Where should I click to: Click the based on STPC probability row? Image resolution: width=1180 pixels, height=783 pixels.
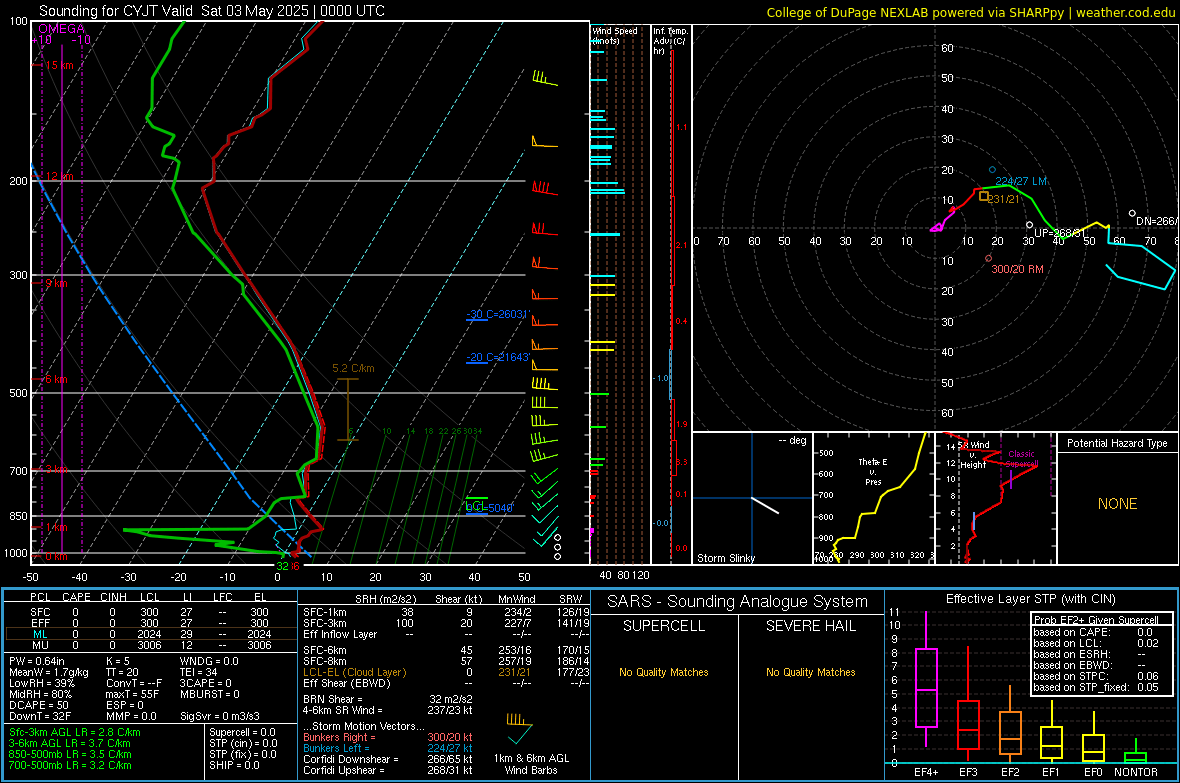pos(1096,676)
